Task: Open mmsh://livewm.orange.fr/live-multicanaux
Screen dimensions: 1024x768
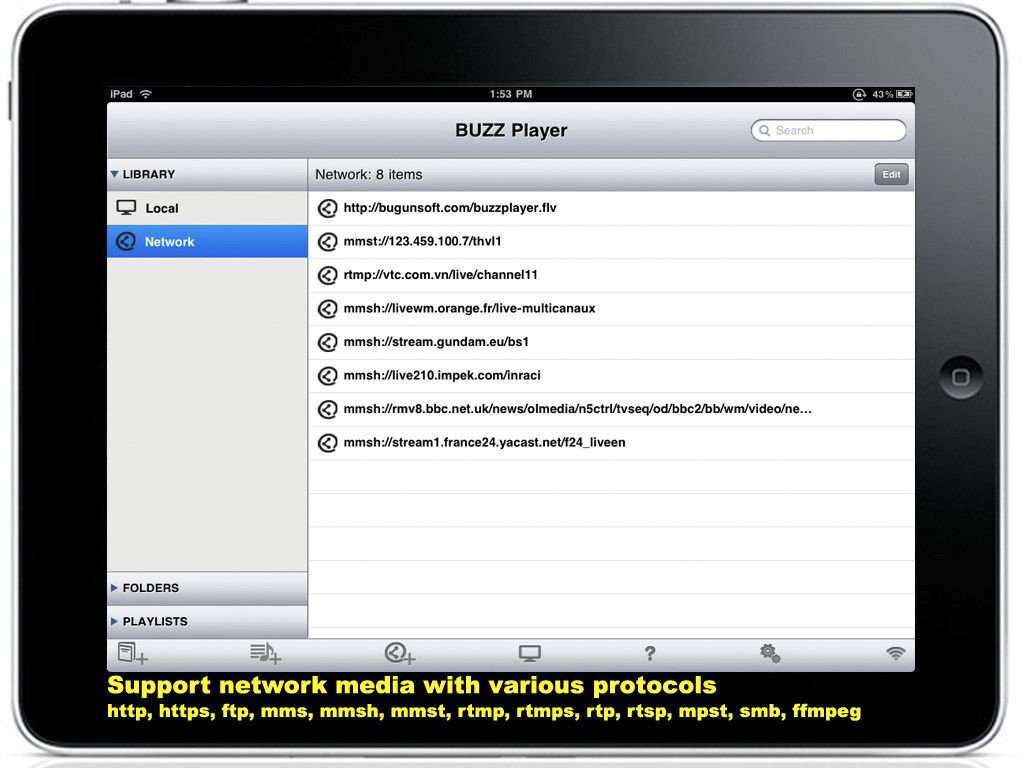Action: pos(611,308)
